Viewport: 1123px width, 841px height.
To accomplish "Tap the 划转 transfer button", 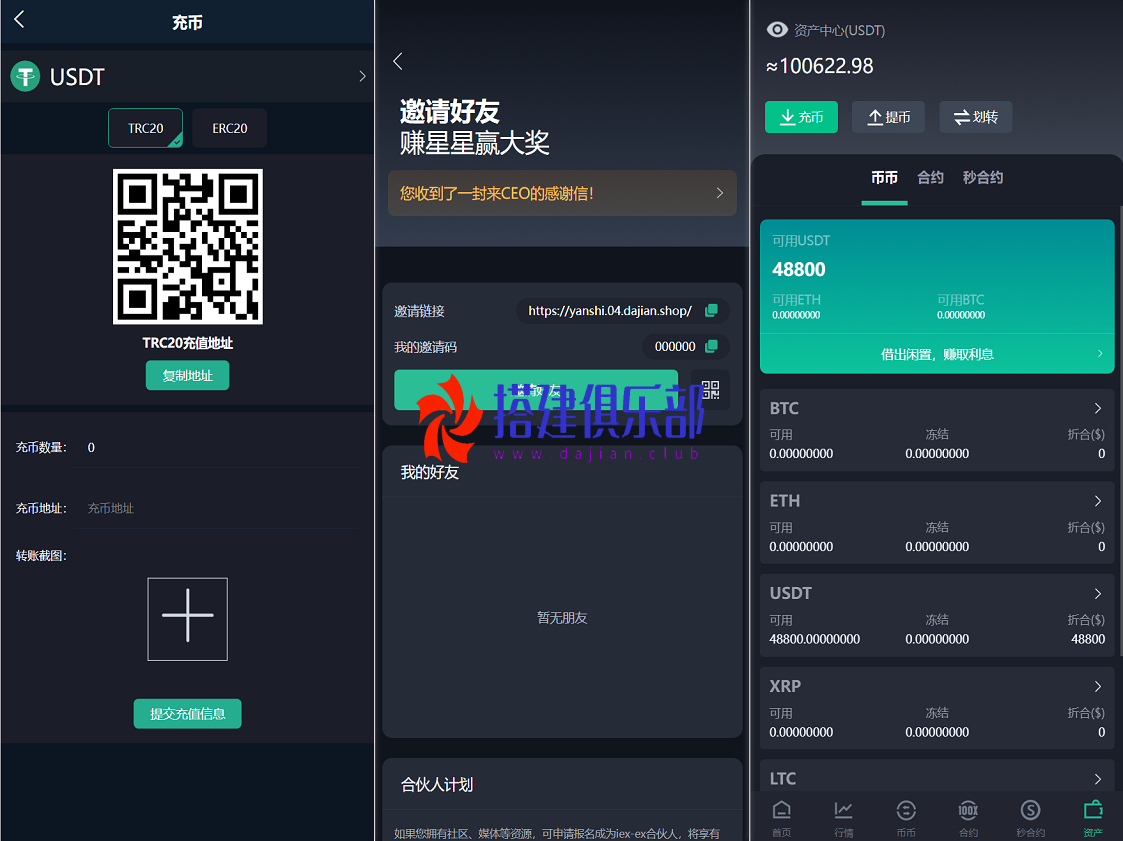I will point(976,117).
